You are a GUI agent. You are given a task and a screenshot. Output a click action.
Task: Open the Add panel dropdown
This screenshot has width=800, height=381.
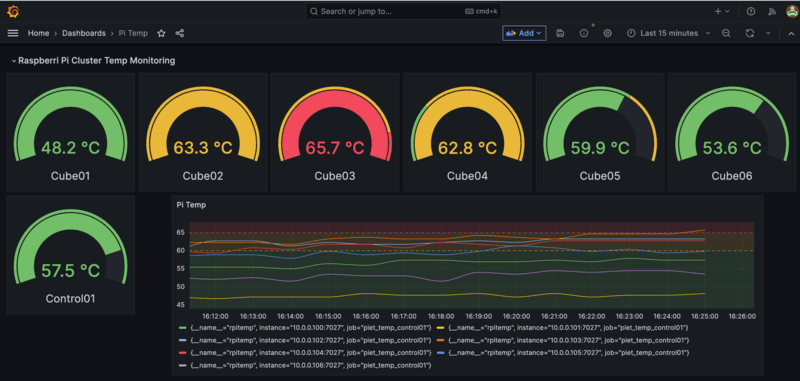point(524,33)
